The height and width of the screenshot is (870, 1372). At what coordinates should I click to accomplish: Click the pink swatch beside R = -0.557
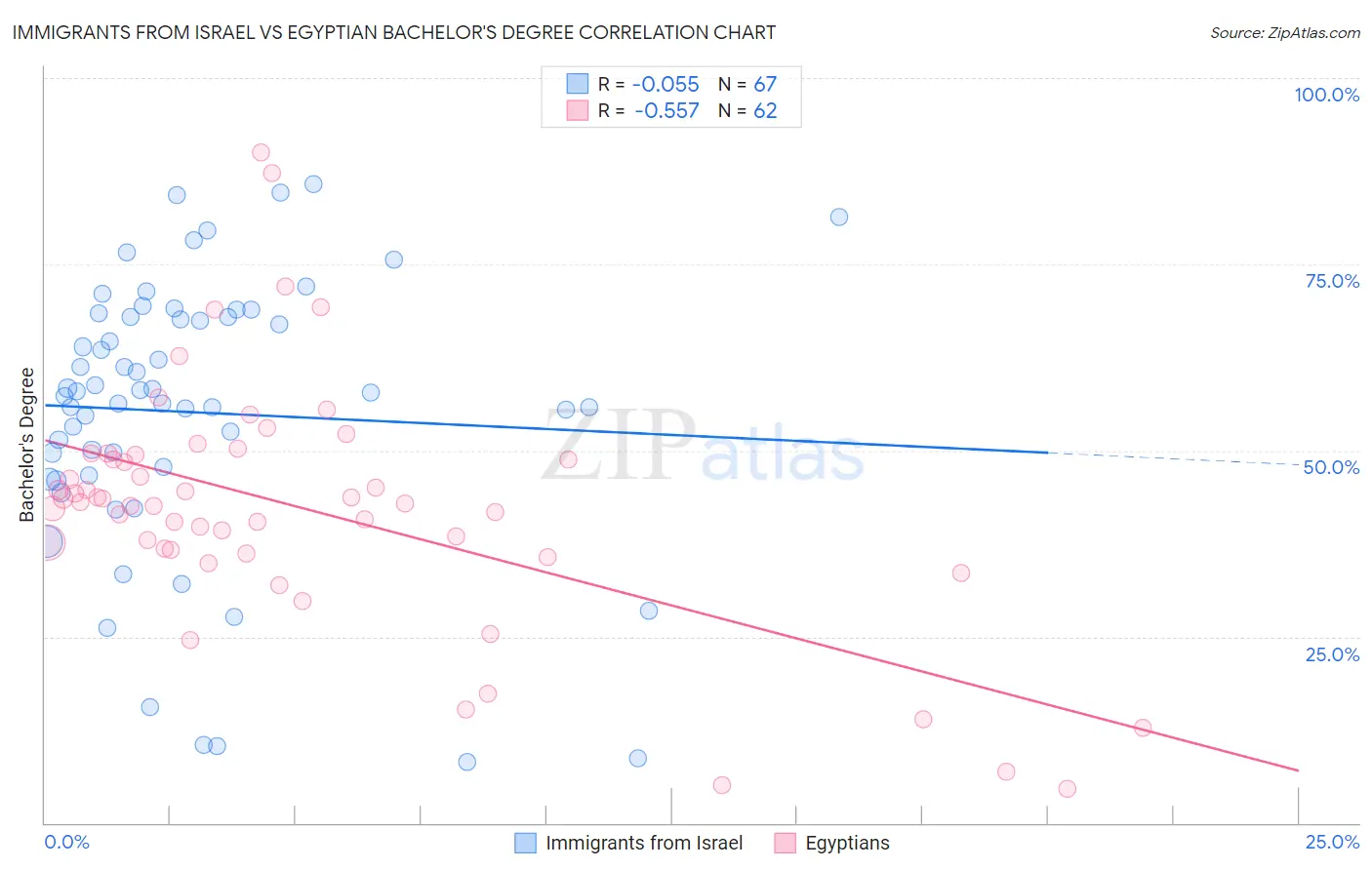[x=578, y=110]
